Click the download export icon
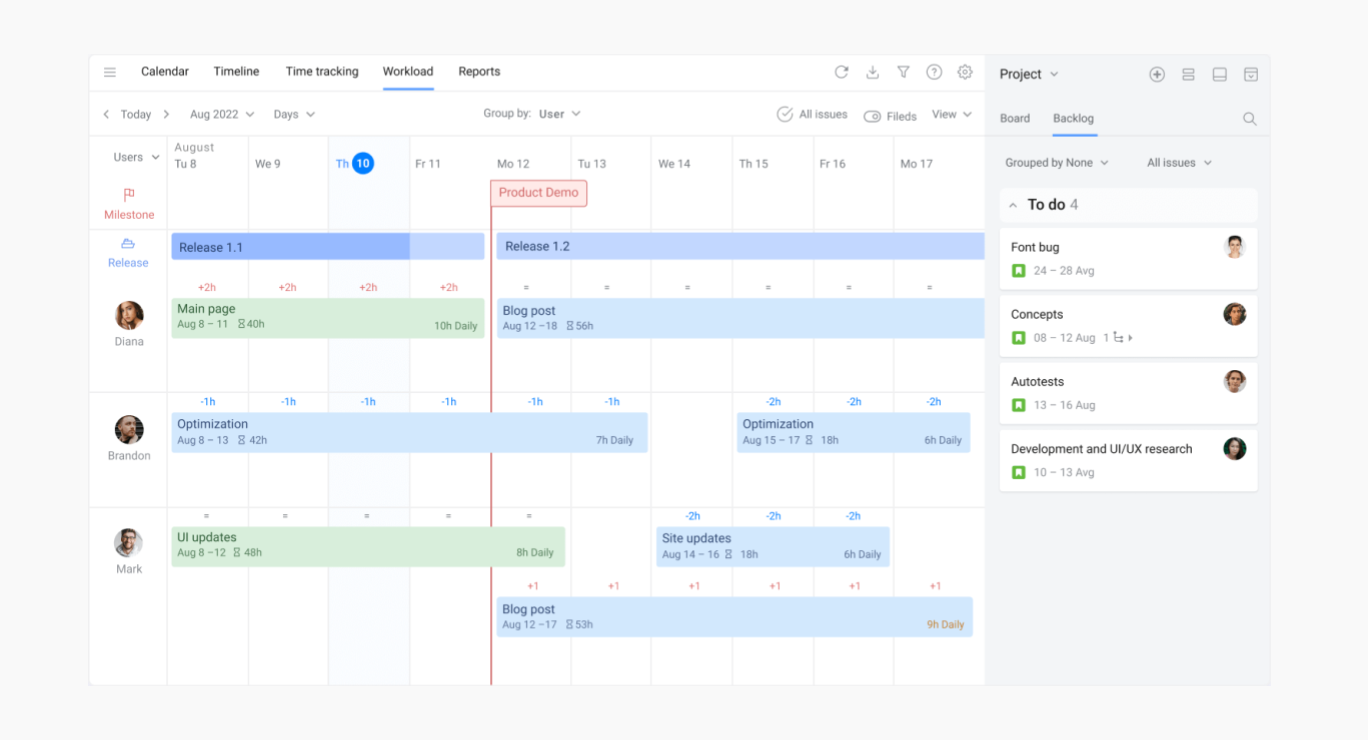The height and width of the screenshot is (740, 1368). (x=872, y=72)
